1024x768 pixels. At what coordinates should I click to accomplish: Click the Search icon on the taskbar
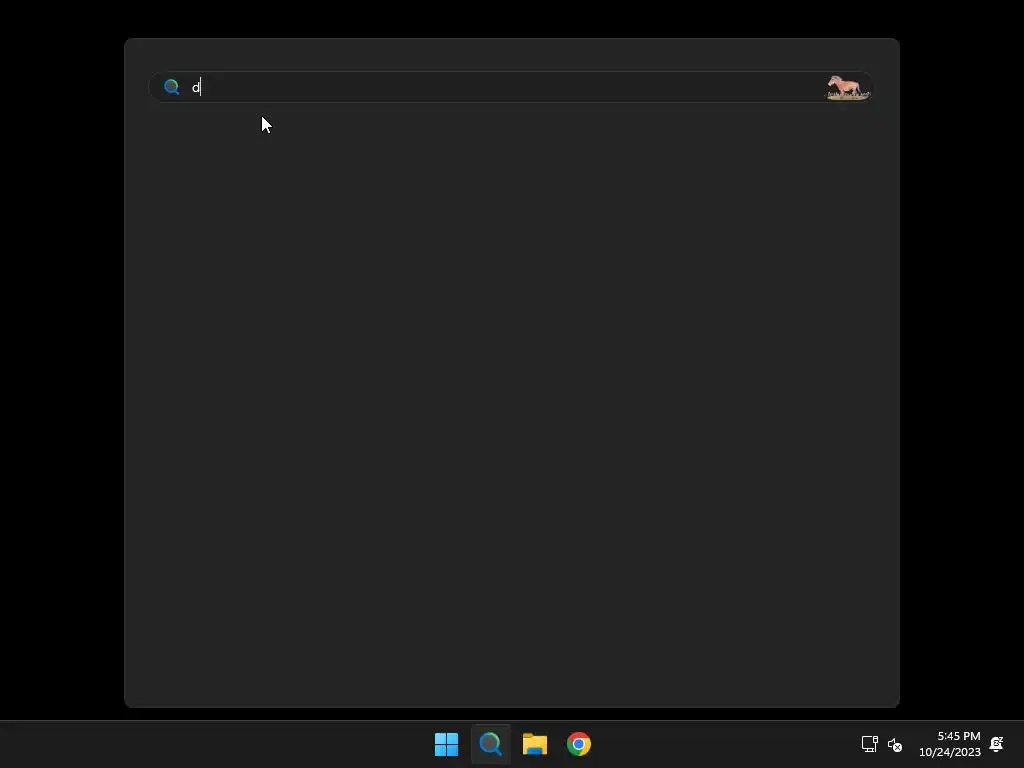tap(490, 744)
